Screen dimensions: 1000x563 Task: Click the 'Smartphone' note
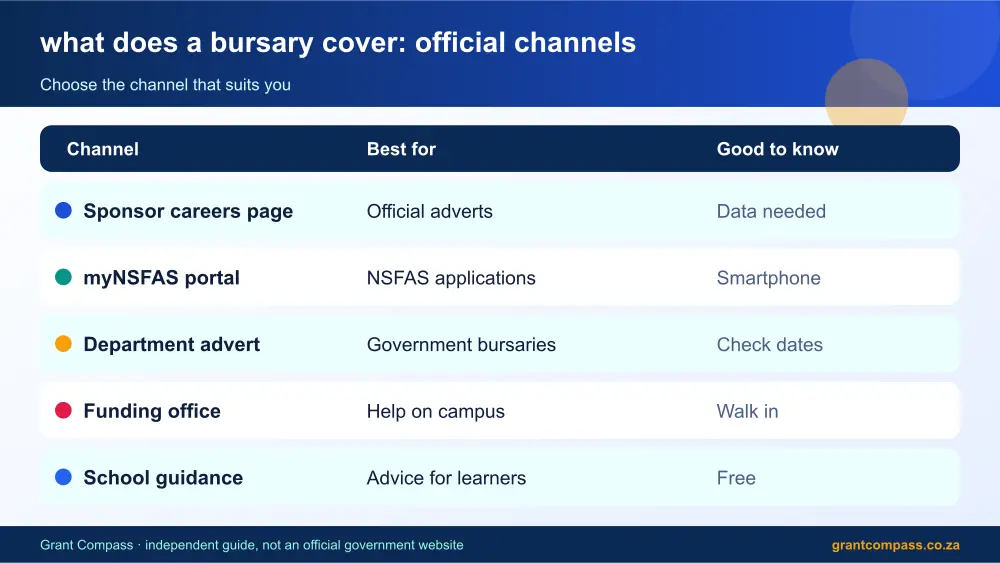(x=768, y=278)
